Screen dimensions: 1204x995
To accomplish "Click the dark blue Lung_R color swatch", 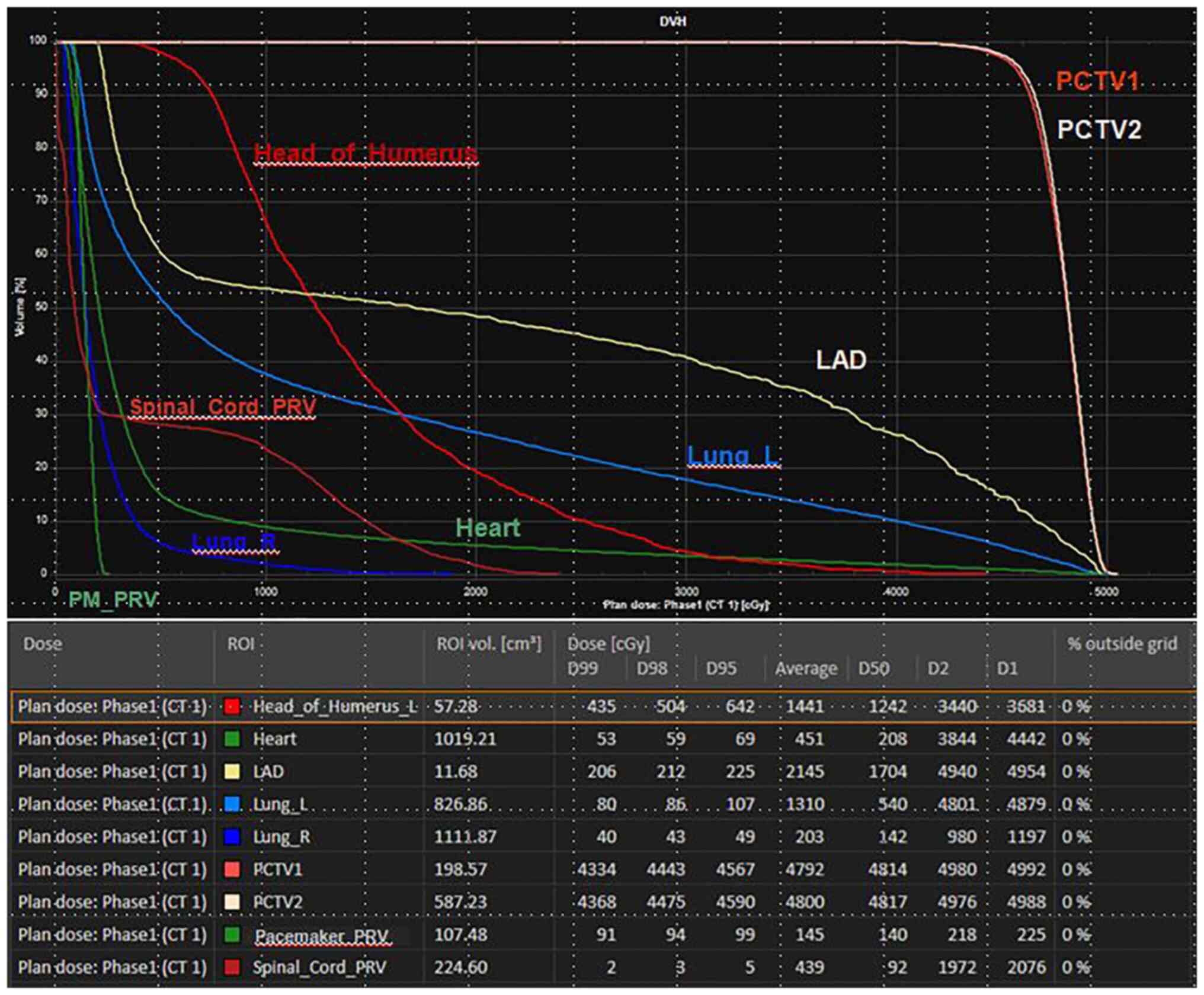I will (232, 837).
